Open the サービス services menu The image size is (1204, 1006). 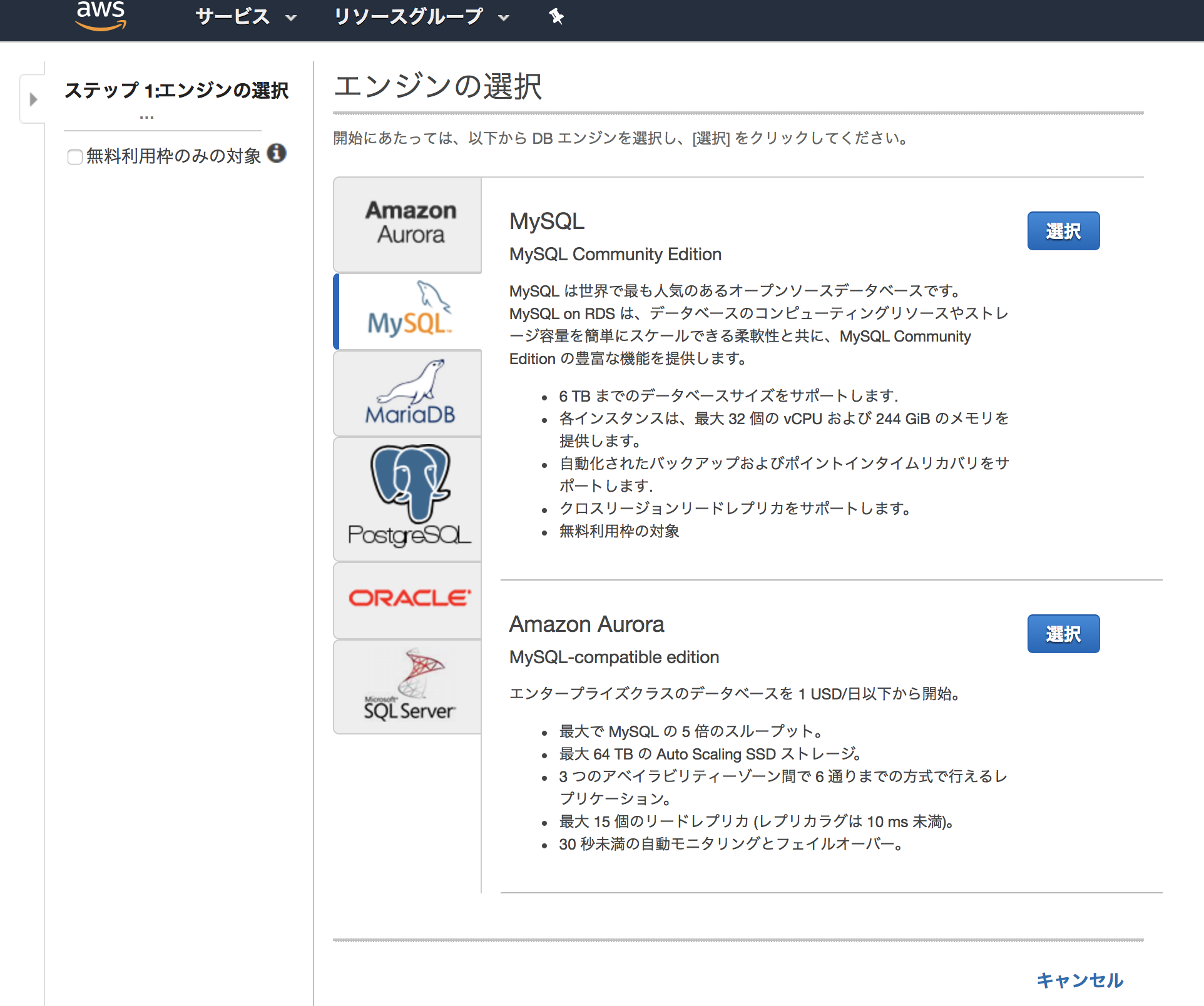click(245, 17)
